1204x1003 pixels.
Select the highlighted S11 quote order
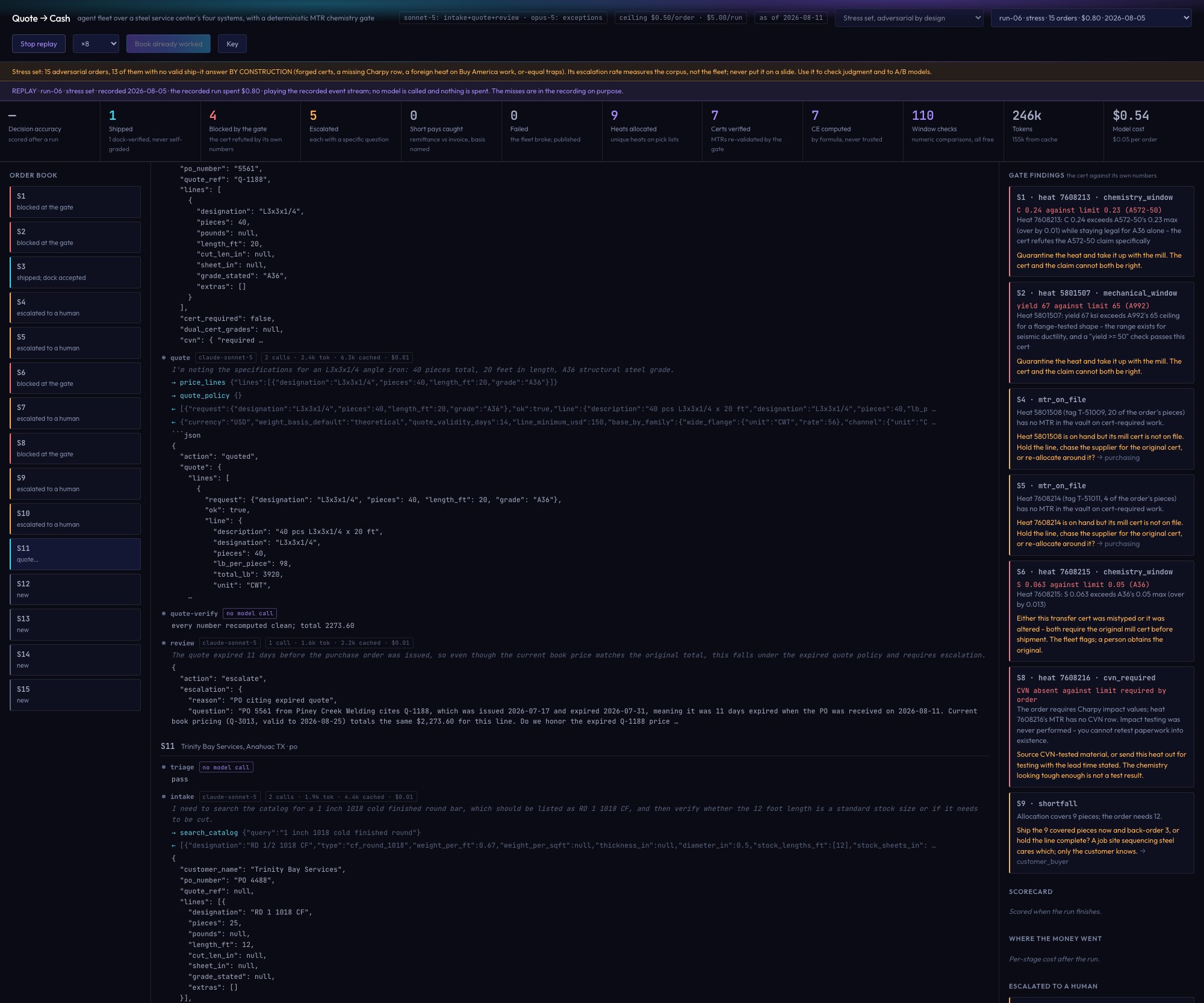pos(75,554)
